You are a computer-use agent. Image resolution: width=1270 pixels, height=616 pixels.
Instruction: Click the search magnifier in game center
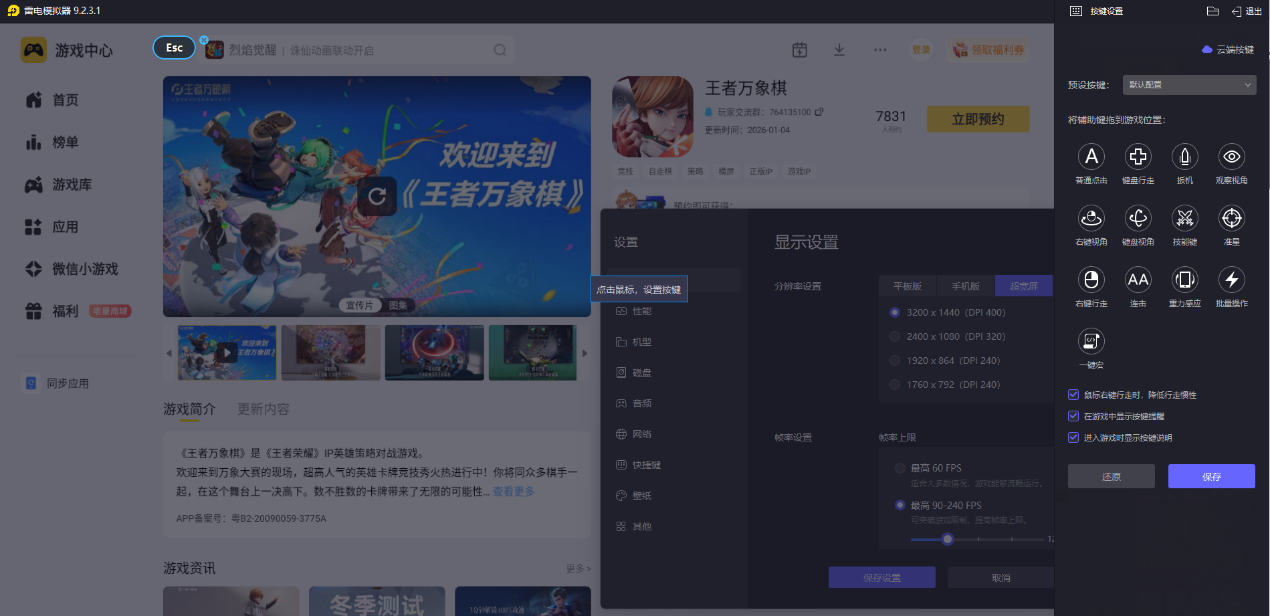(500, 50)
